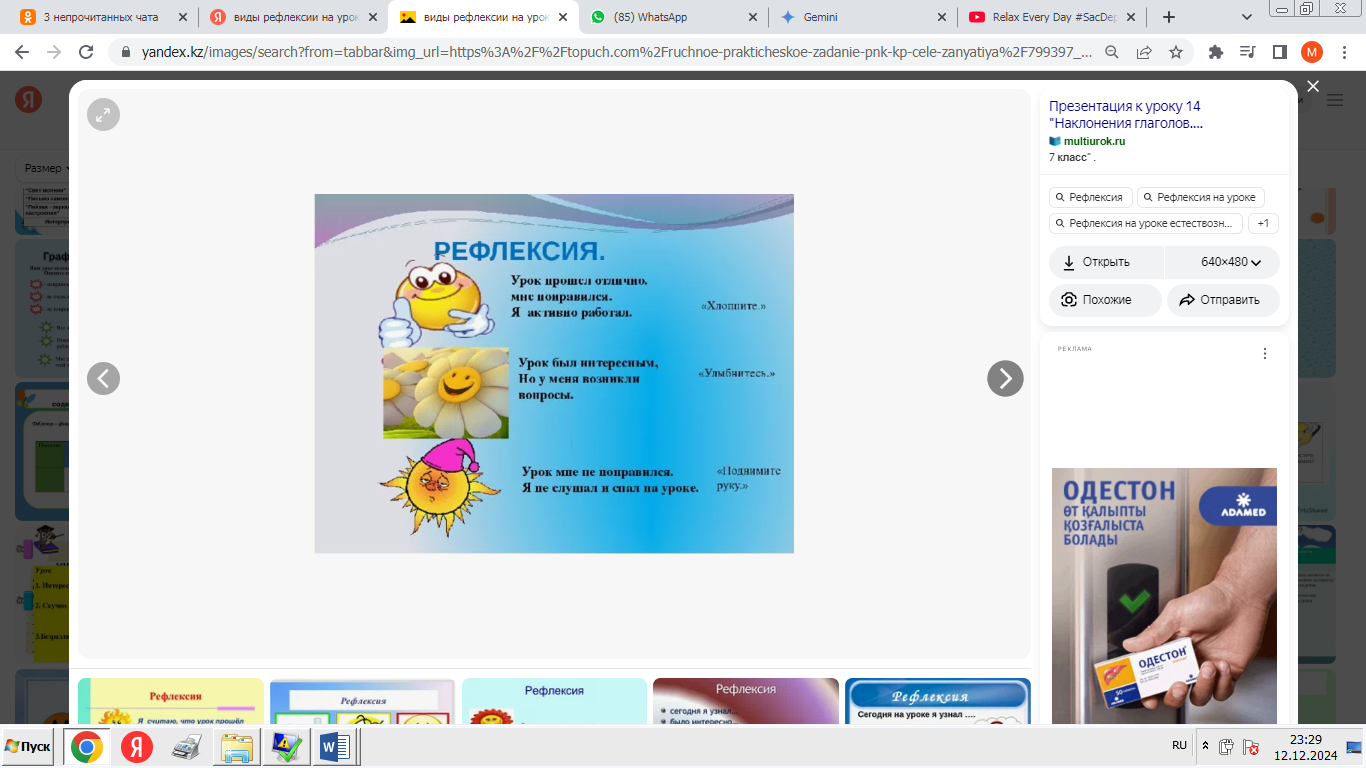The height and width of the screenshot is (768, 1366).
Task: Click the RU keyboard language indicator
Action: [1179, 746]
